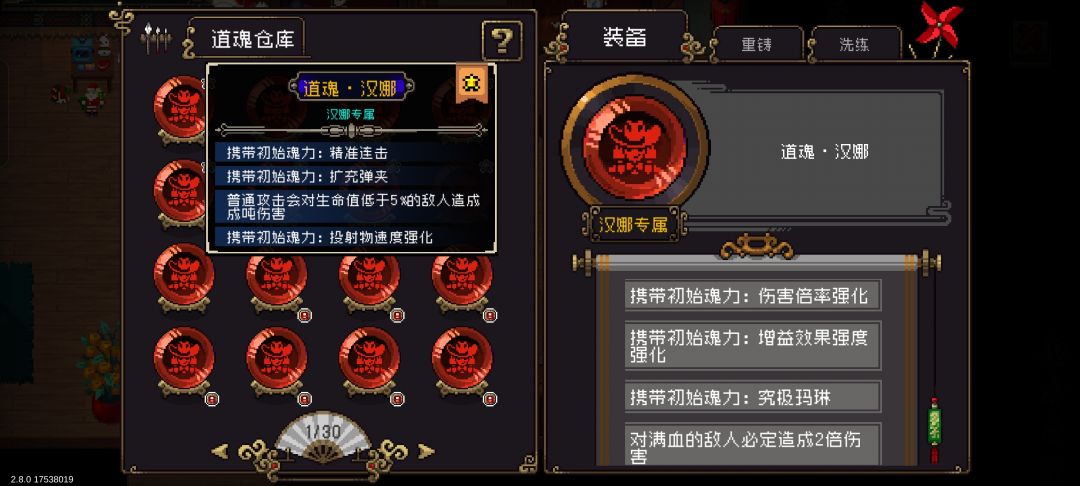Switch to the 重铸 tab
This screenshot has height=486, width=1080.
point(757,45)
